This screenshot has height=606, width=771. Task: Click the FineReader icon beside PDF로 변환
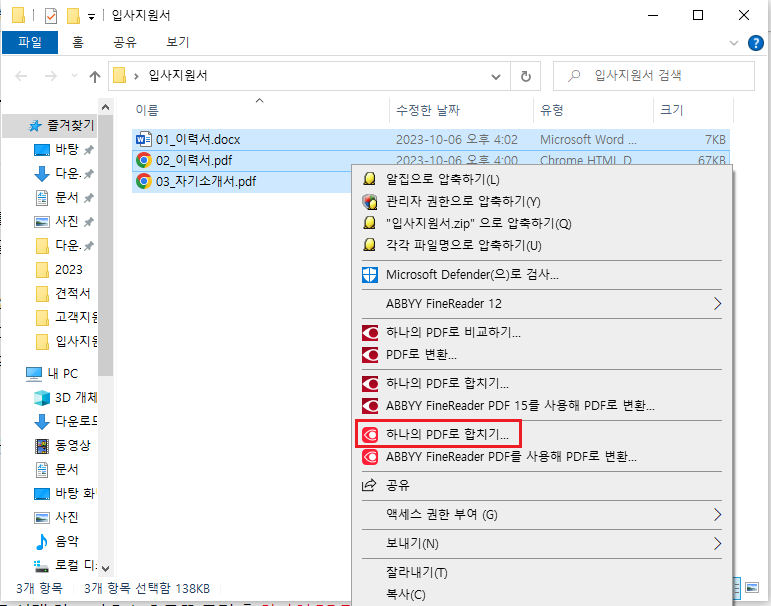coord(370,355)
